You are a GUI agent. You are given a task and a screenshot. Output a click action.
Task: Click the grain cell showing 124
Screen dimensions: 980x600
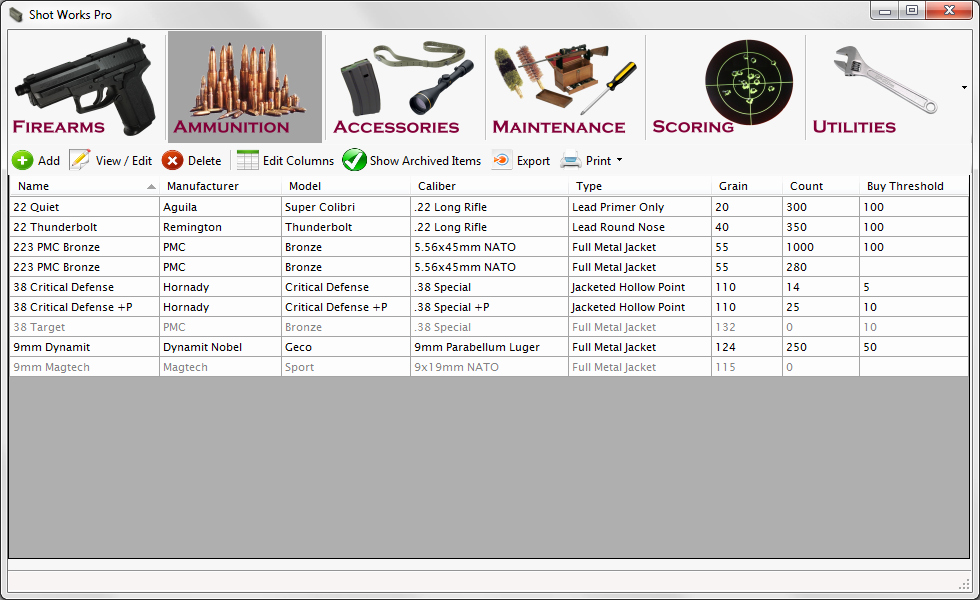(x=747, y=347)
